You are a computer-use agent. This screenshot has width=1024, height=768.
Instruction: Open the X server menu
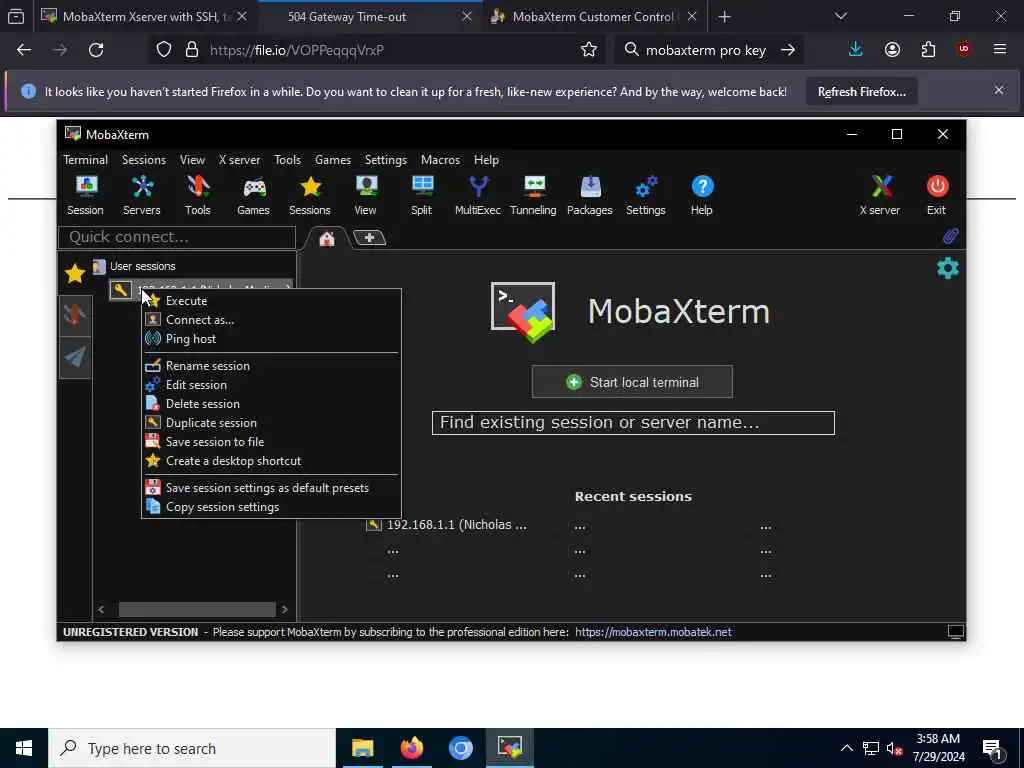click(239, 160)
